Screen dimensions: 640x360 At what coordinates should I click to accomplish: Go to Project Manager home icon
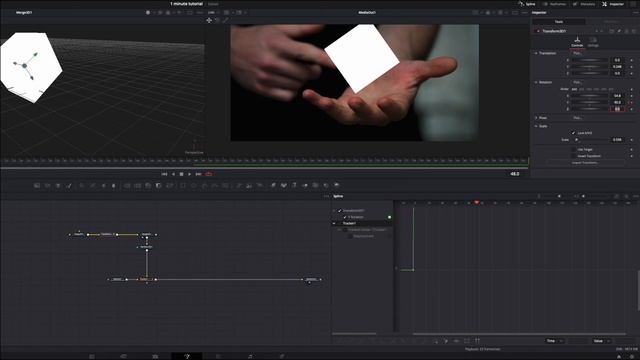point(619,357)
